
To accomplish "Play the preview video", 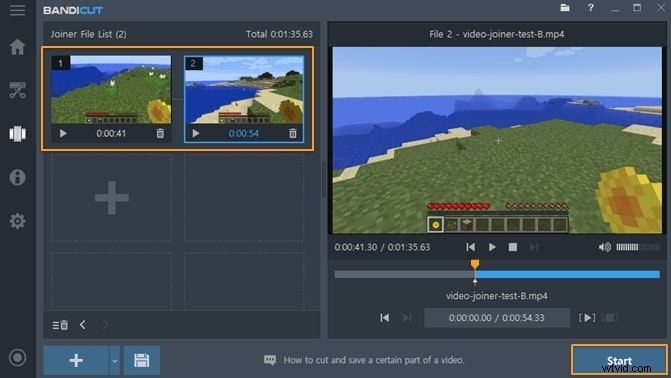I will coord(492,247).
